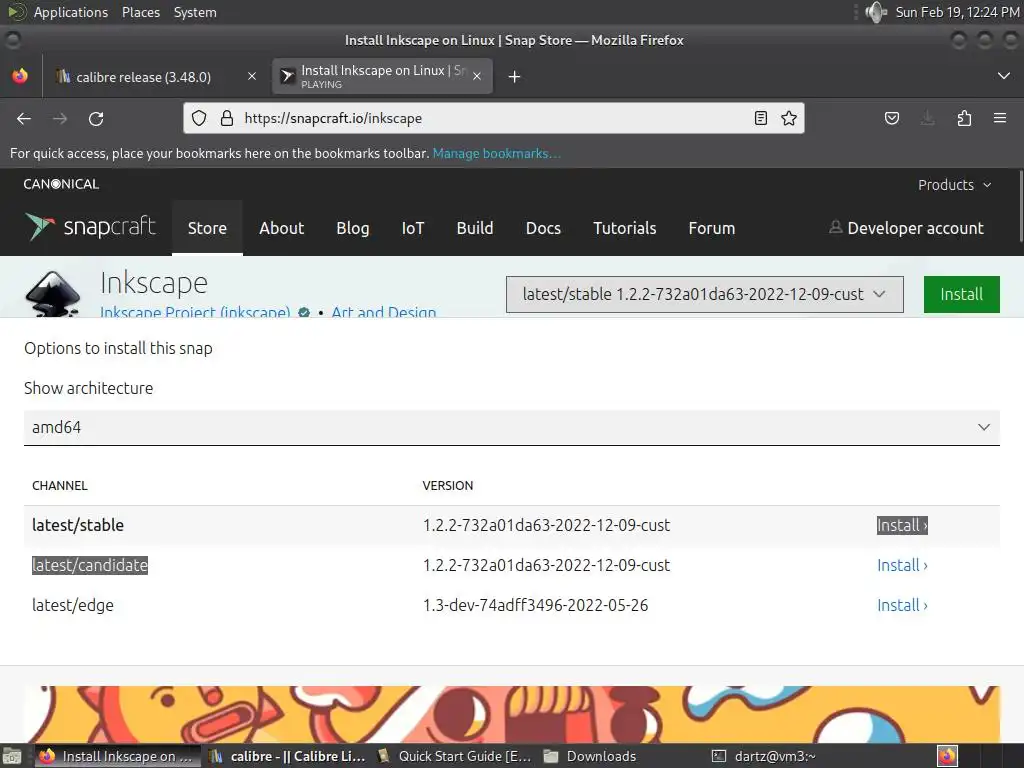Open the Build nav item
The image size is (1024, 768).
pos(475,228)
